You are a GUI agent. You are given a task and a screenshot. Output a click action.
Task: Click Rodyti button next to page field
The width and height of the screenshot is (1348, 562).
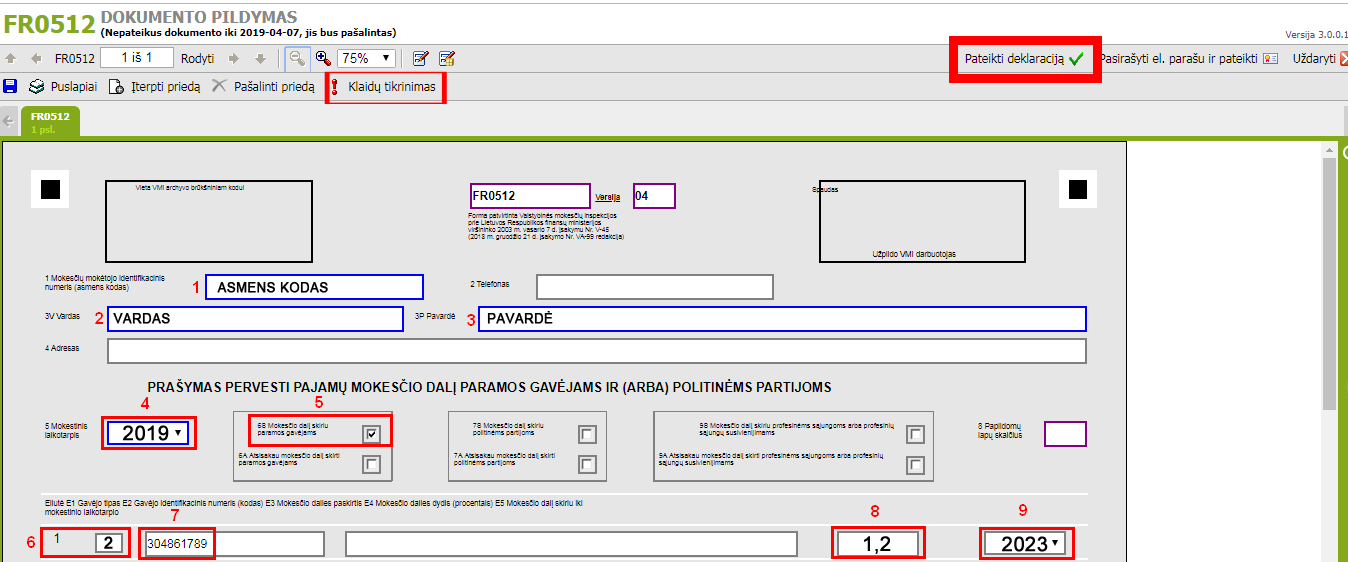pos(197,58)
